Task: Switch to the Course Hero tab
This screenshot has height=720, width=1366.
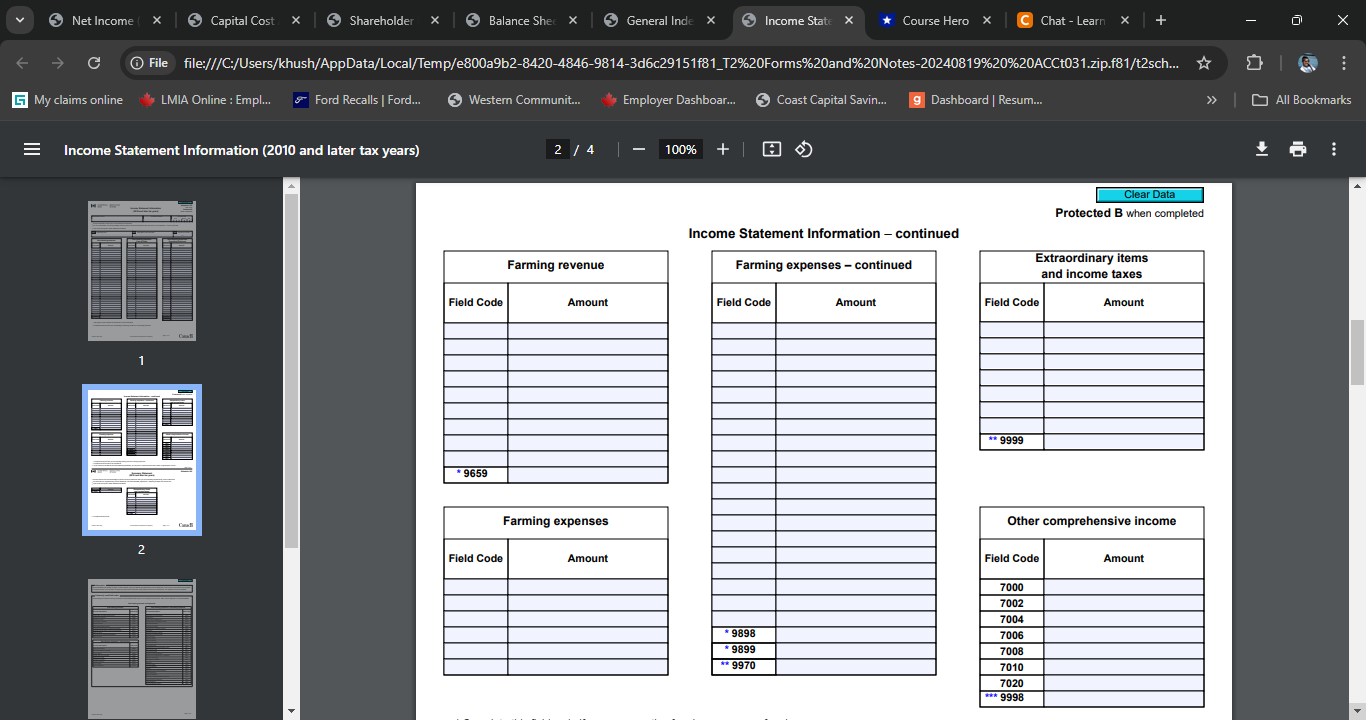Action: point(935,20)
